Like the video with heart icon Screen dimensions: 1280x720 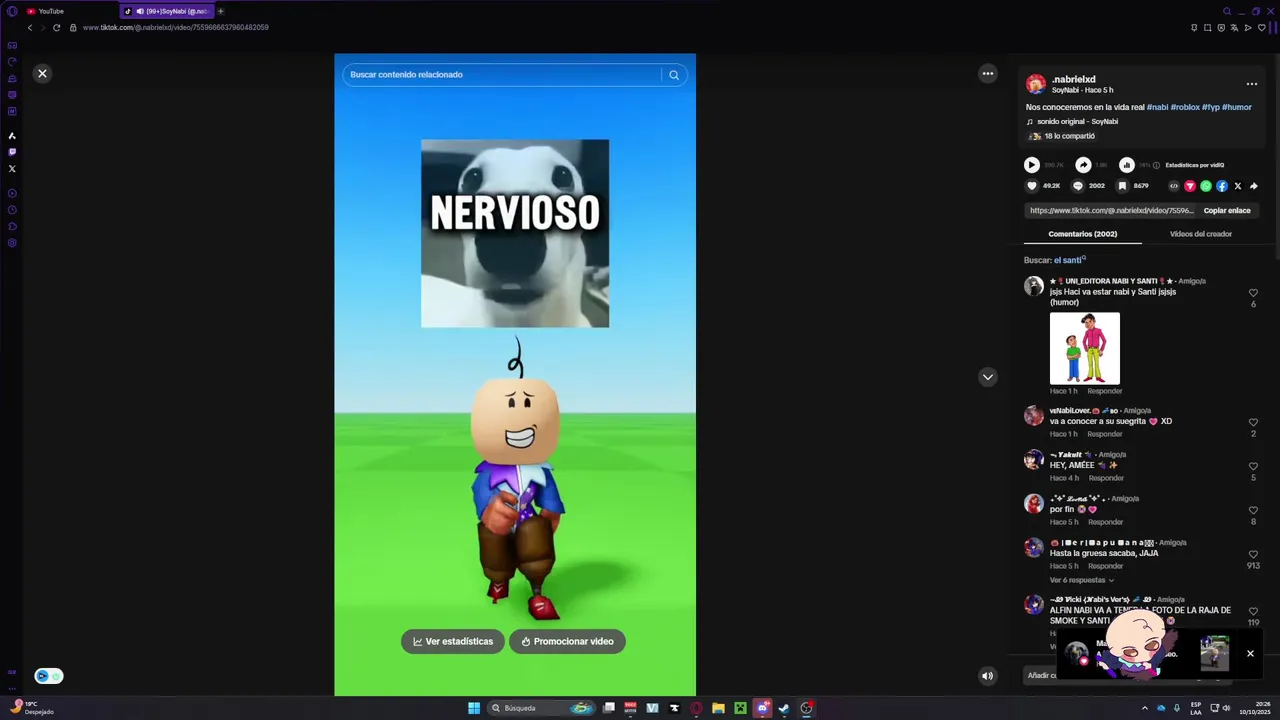click(1032, 186)
